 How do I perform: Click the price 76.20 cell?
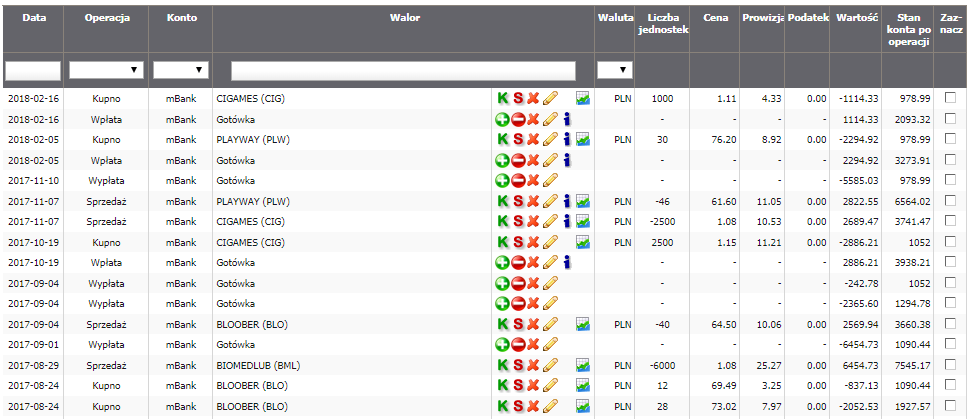click(724, 140)
